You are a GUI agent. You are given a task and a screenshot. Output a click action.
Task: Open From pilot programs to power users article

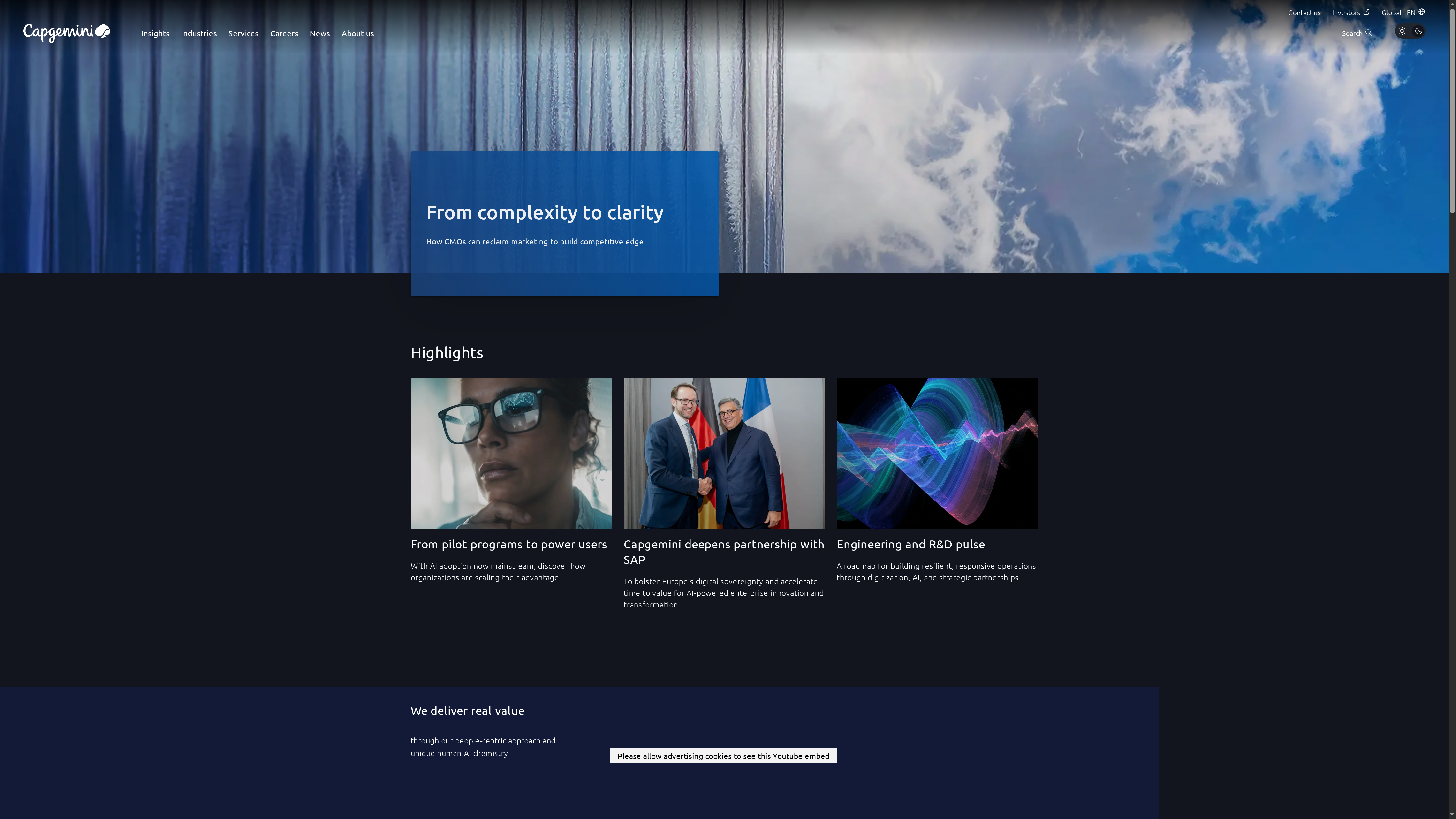tap(509, 544)
